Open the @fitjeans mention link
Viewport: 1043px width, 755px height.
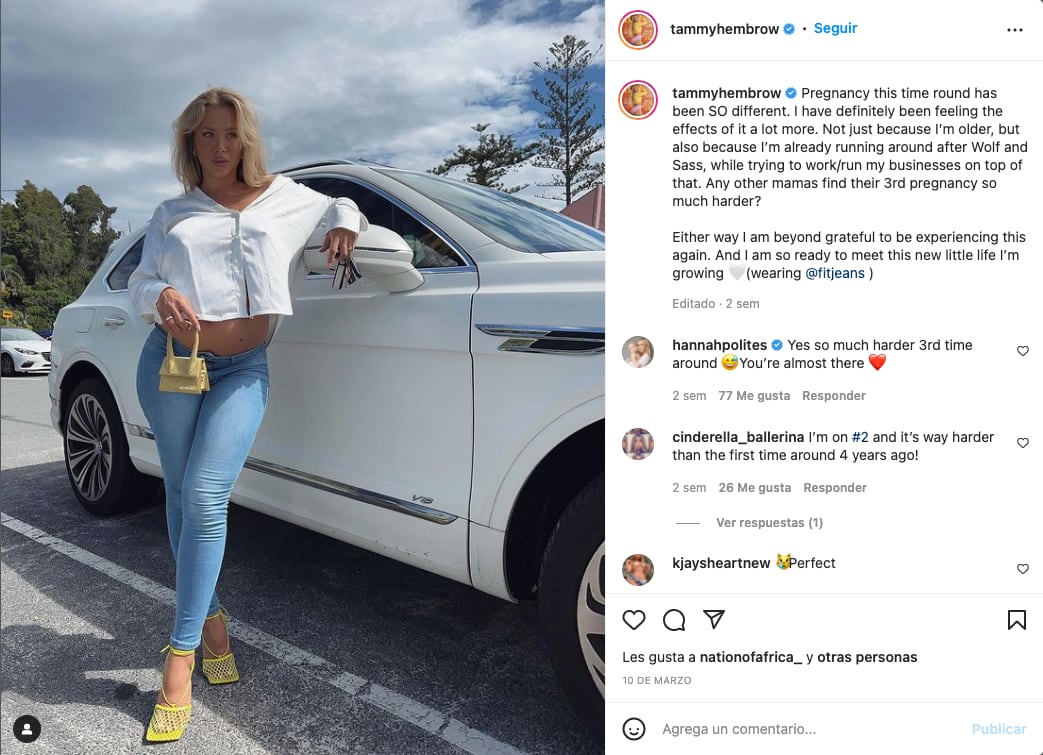coord(835,273)
